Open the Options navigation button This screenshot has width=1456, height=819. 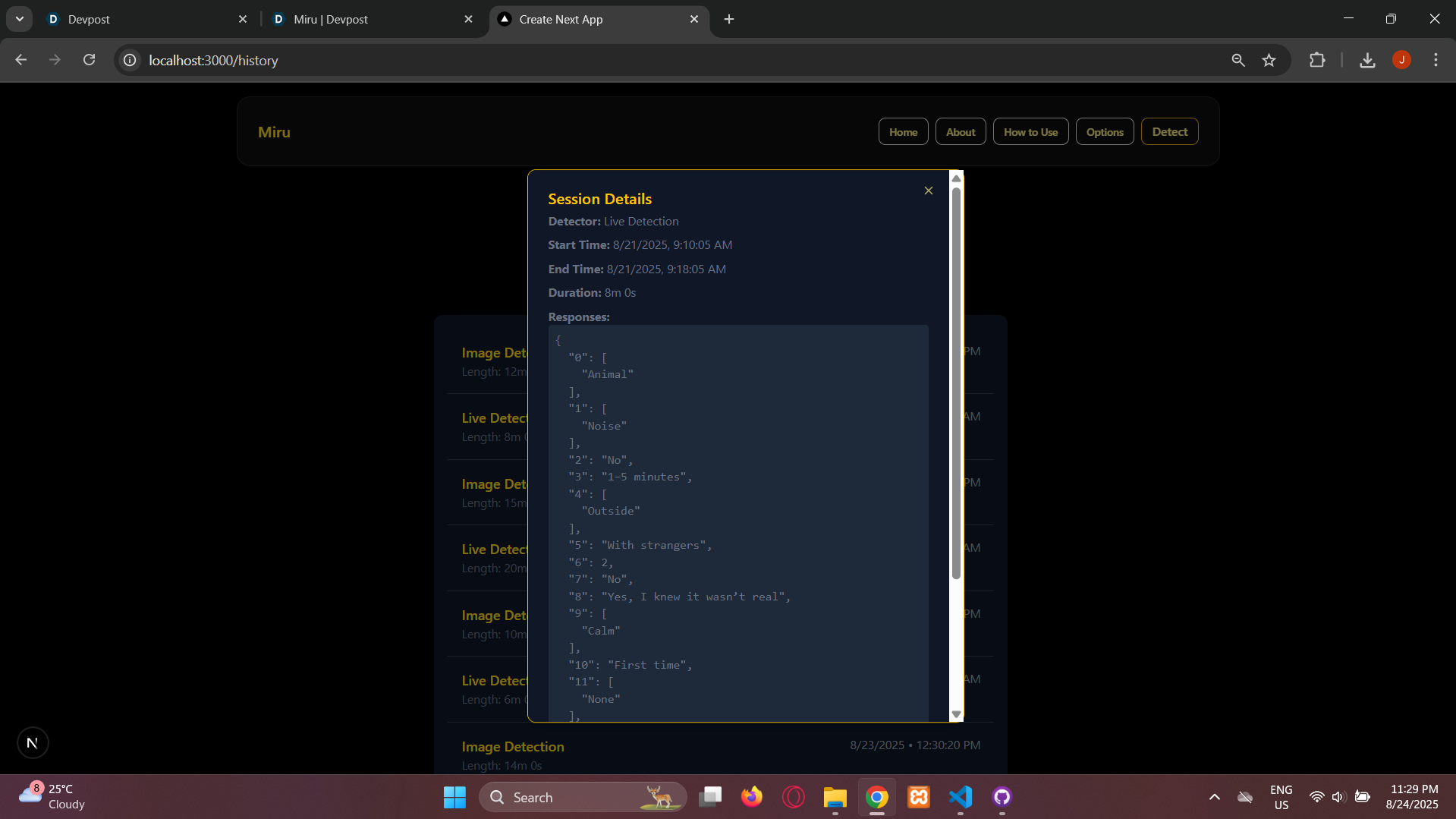click(1104, 131)
